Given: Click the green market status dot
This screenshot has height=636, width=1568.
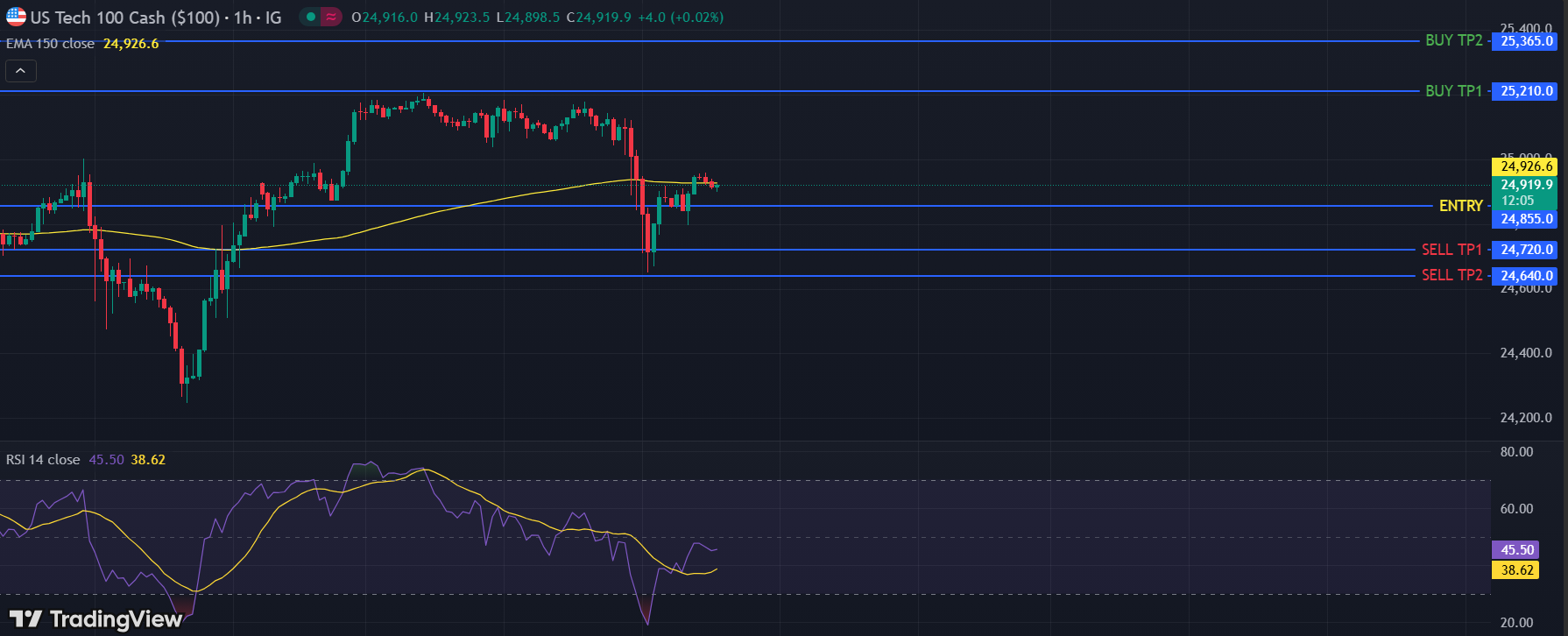Looking at the screenshot, I should pyautogui.click(x=311, y=17).
